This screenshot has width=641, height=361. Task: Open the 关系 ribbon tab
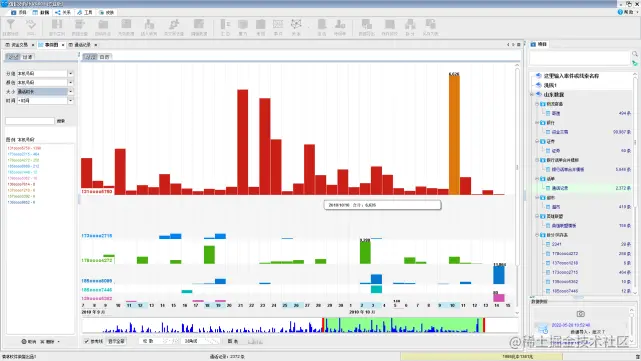coord(63,12)
